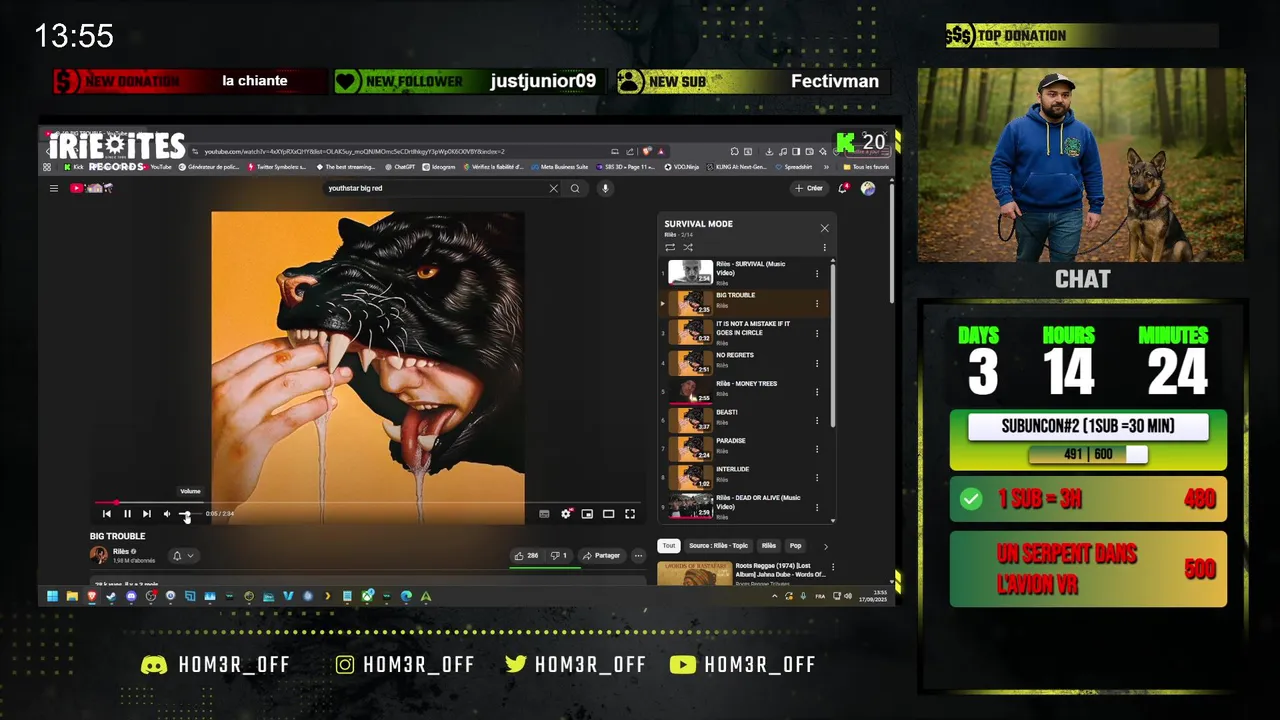Screen dimensions: 1280x720
Task: Open Steam from the taskbar
Action: pyautogui.click(x=111, y=597)
